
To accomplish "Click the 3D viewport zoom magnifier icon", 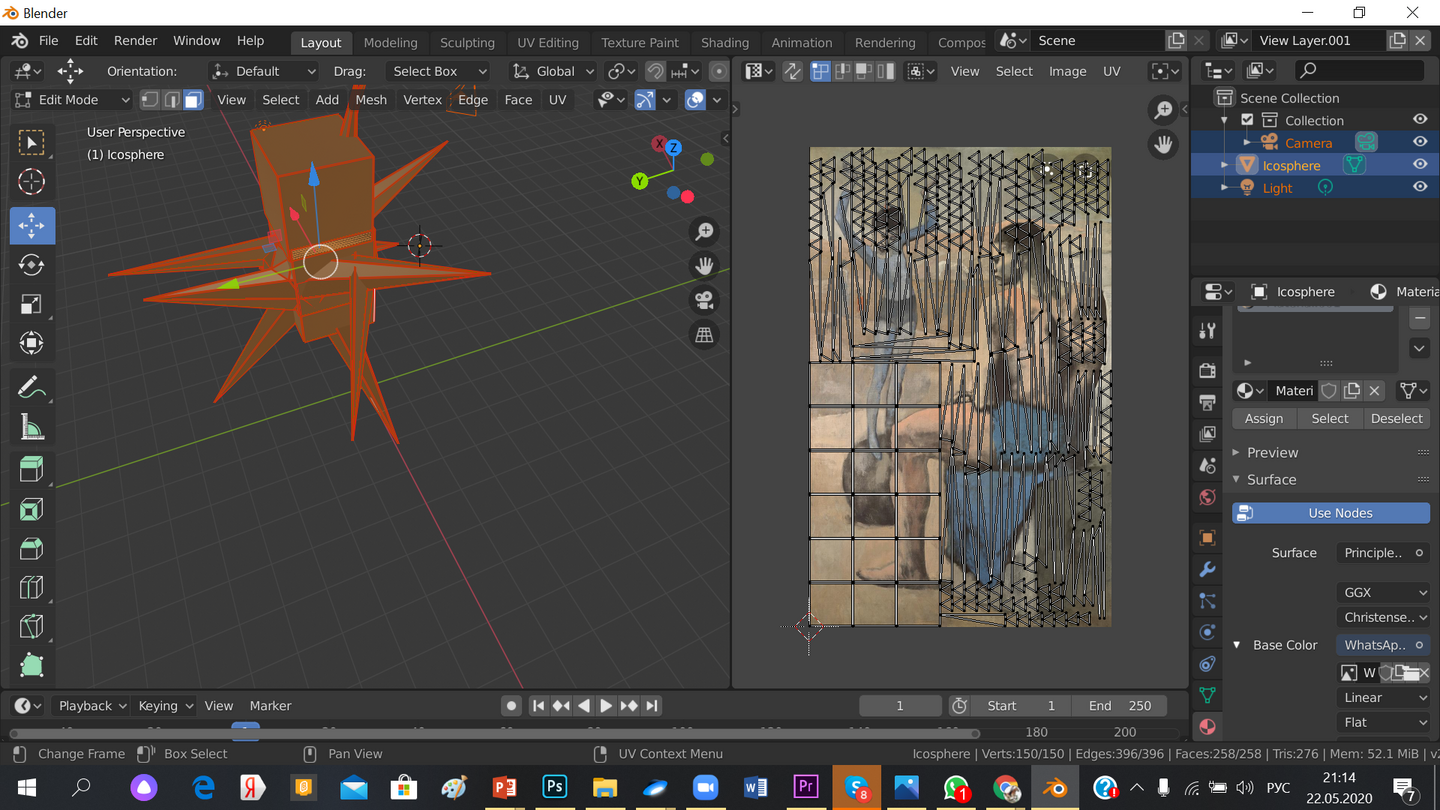I will tap(705, 232).
